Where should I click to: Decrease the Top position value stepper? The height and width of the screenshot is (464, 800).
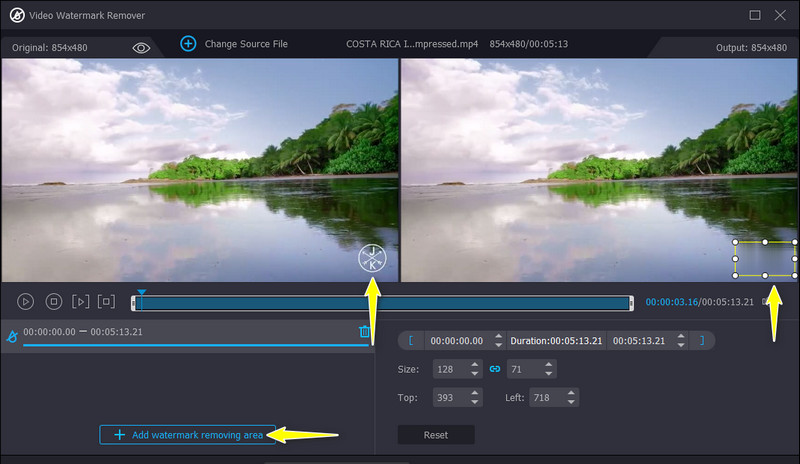tap(475, 402)
